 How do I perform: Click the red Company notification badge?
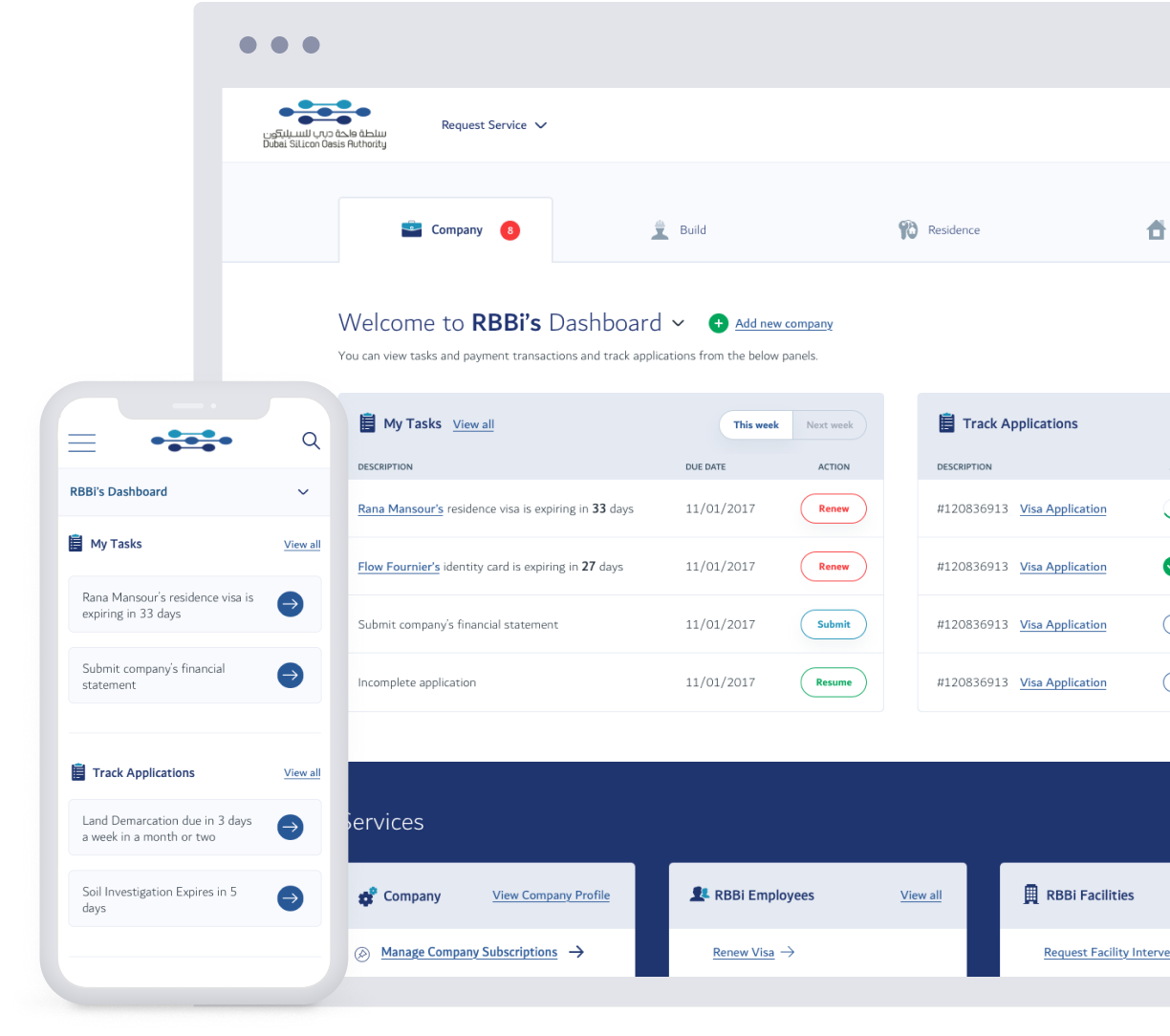(510, 230)
